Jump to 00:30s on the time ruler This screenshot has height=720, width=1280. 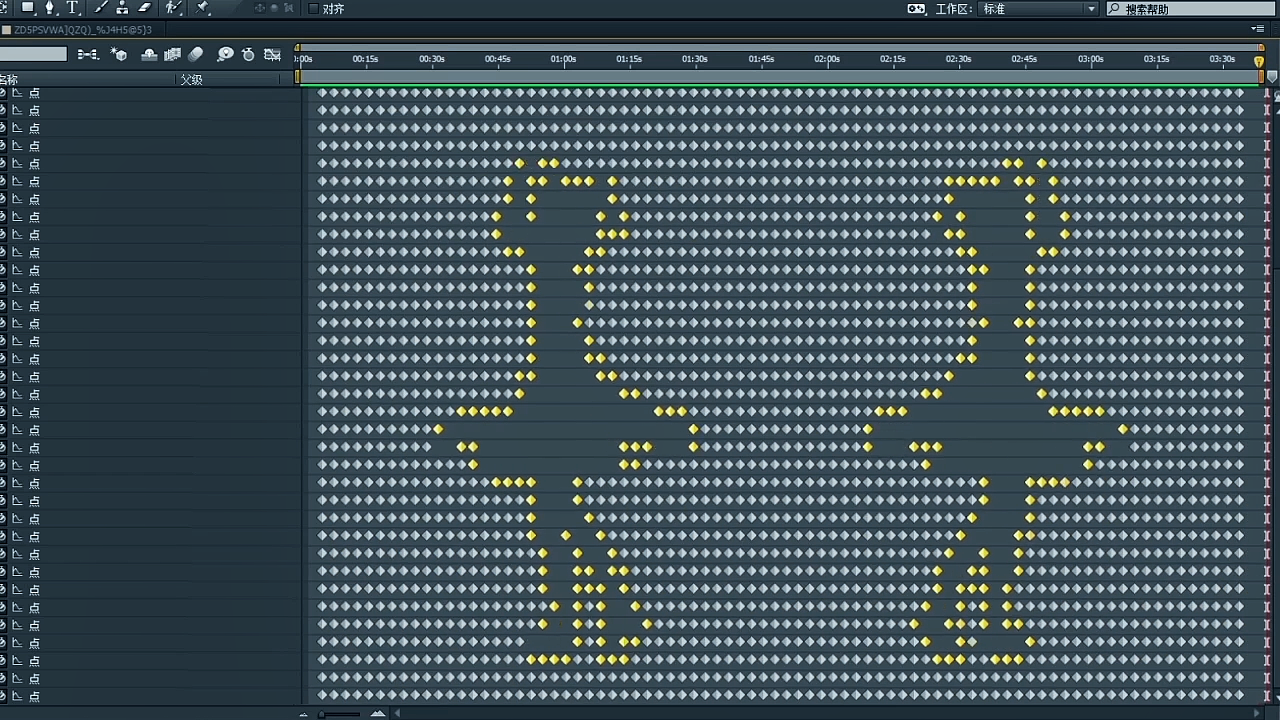pos(431,59)
